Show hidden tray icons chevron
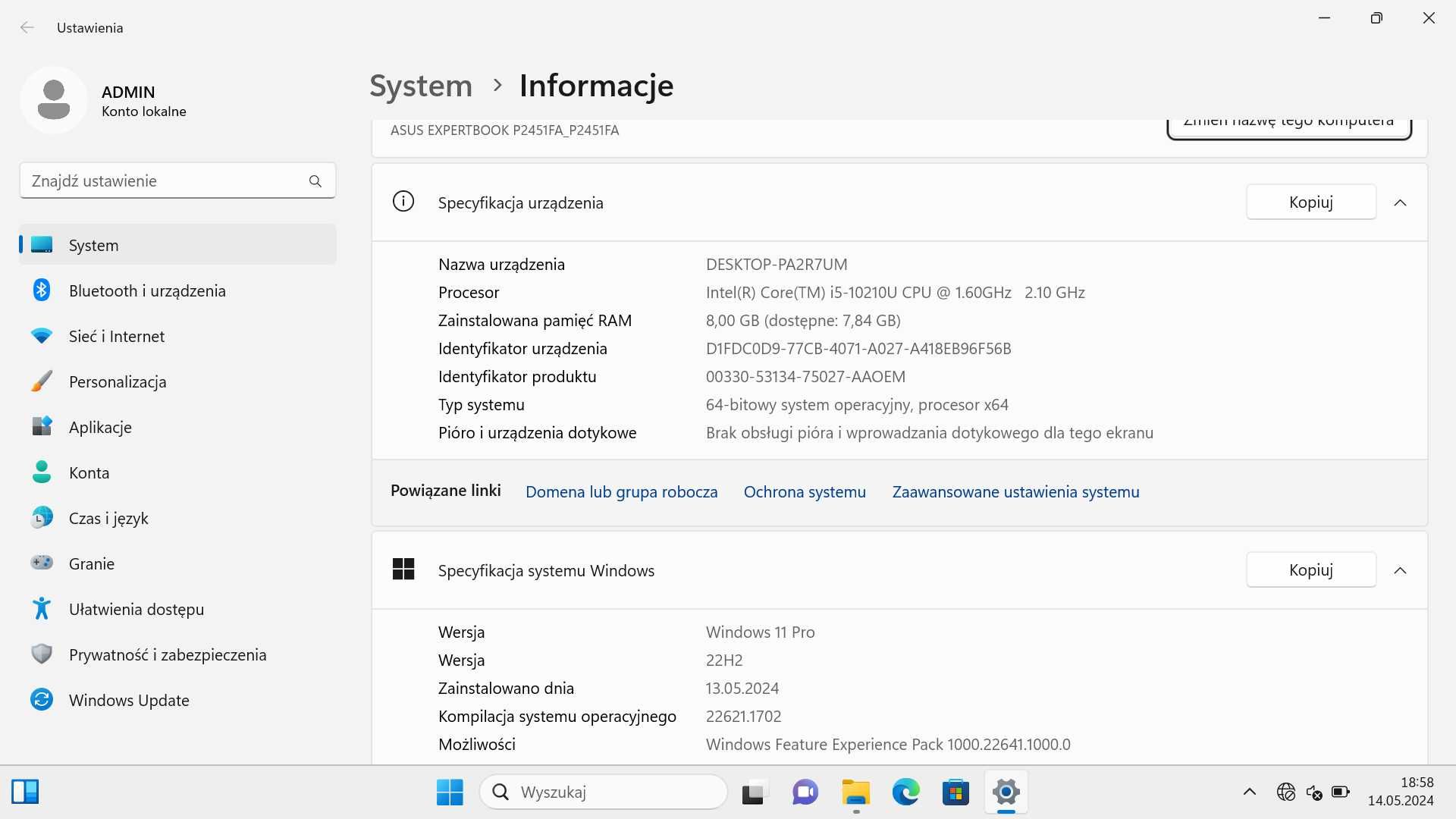This screenshot has width=1456, height=819. tap(1250, 792)
